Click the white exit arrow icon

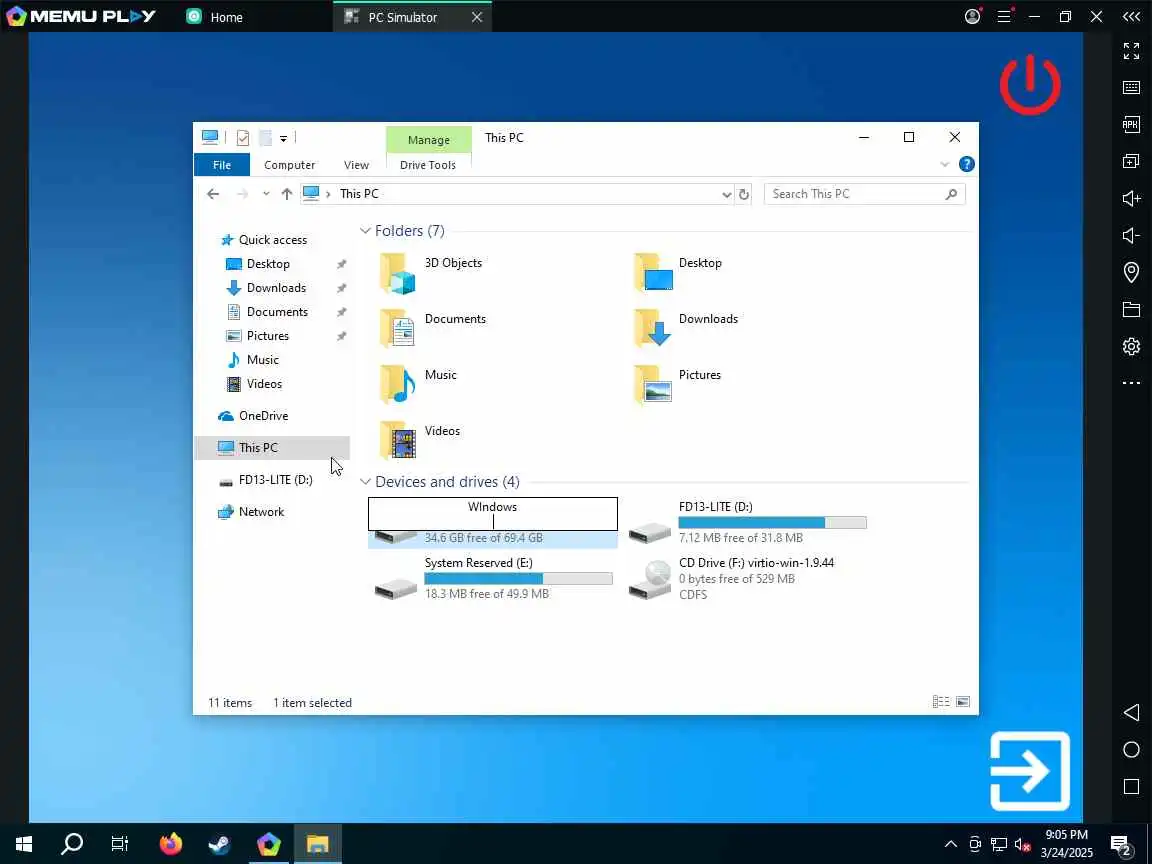(x=1029, y=771)
